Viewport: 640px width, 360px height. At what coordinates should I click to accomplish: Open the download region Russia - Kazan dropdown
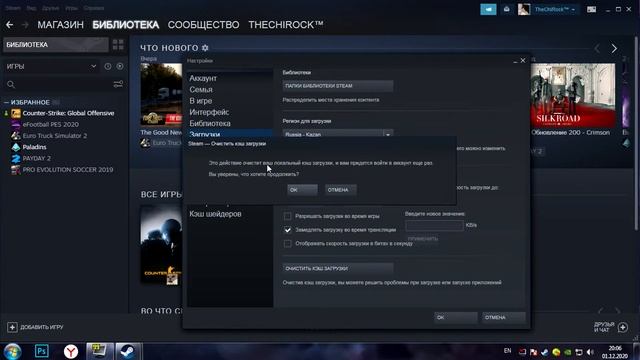338,133
